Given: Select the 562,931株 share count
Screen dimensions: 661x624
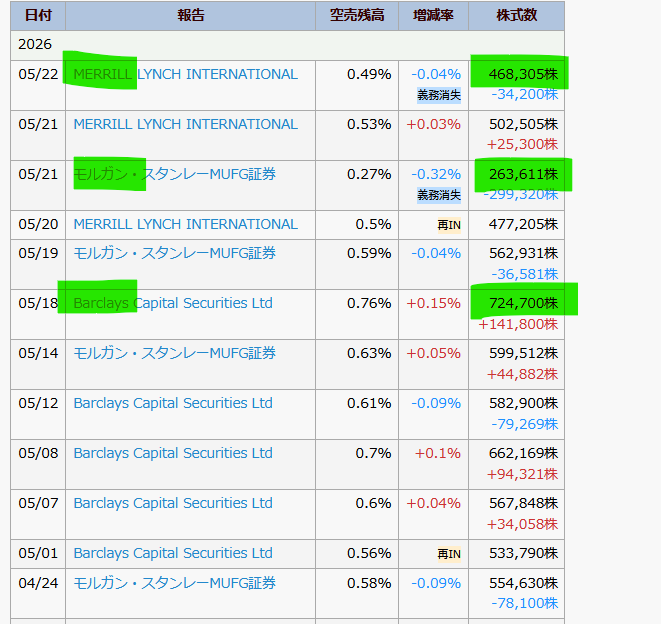Looking at the screenshot, I should (x=523, y=253).
